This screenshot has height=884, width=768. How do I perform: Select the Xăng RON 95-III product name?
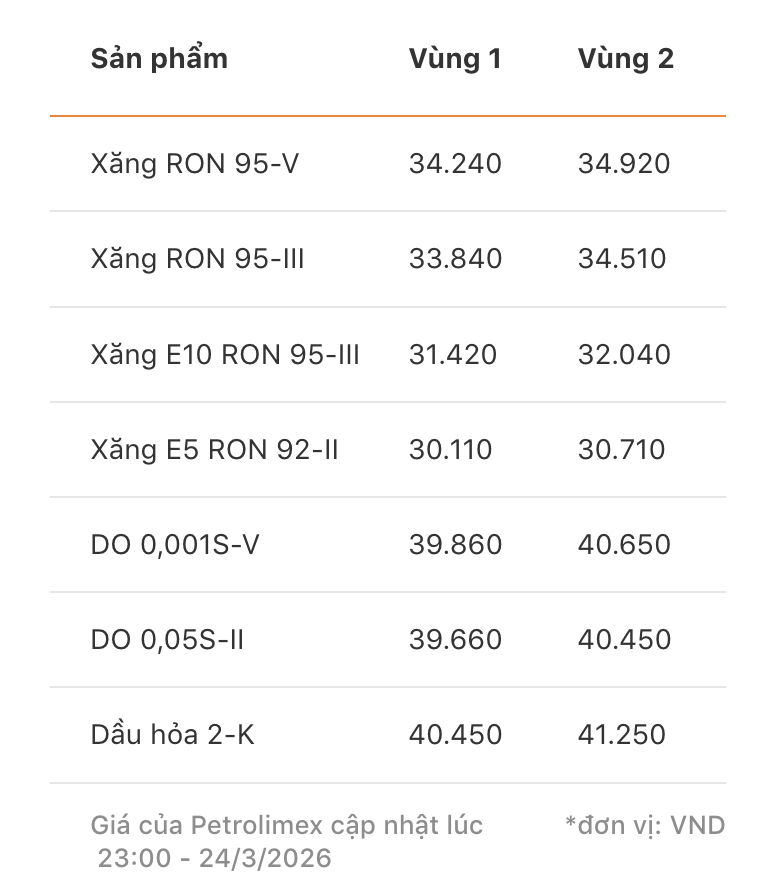tap(197, 259)
